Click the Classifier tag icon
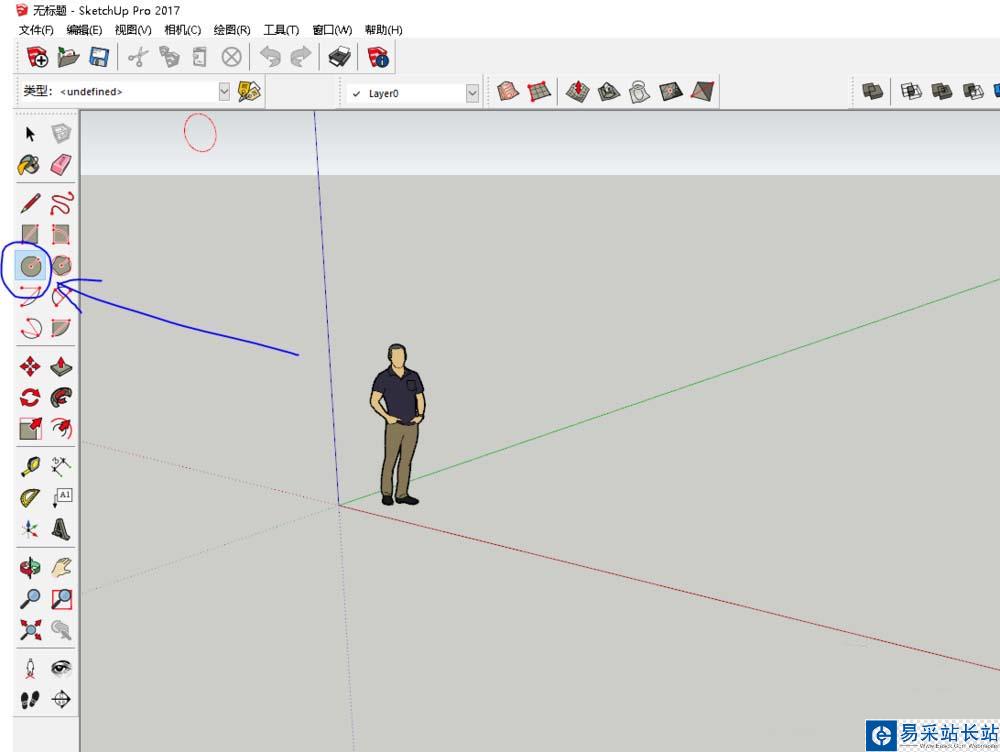This screenshot has width=1000, height=752. click(x=249, y=92)
